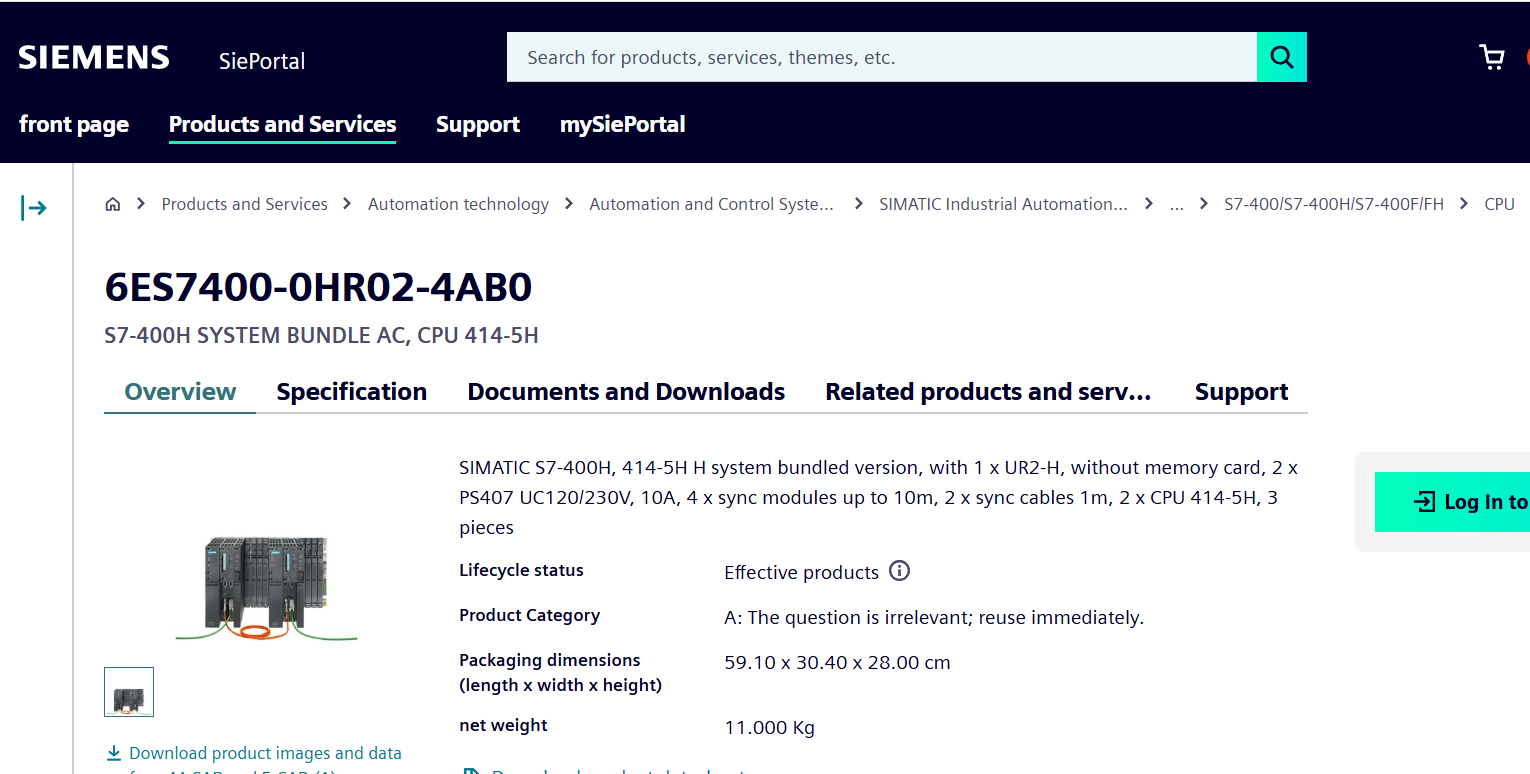
Task: Click the magnifying glass search button
Action: 1281,57
